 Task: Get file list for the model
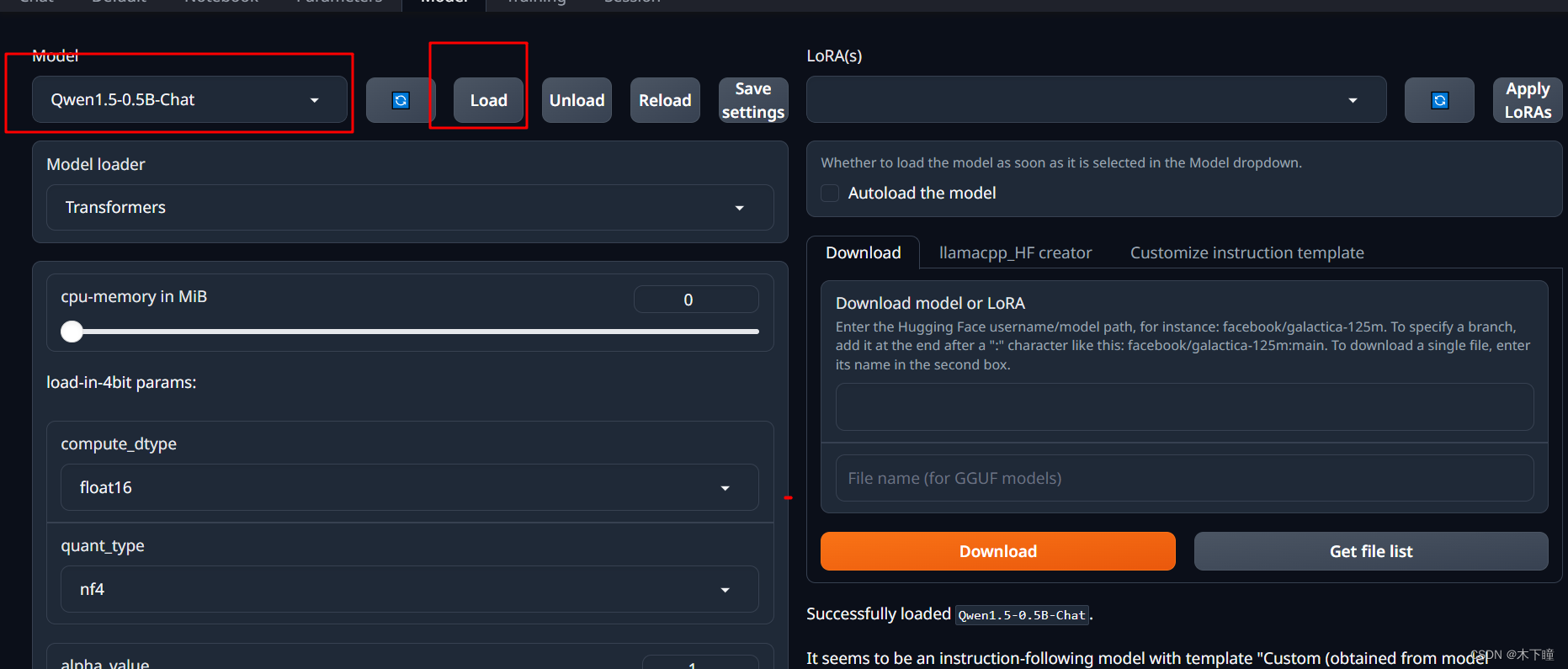1370,551
